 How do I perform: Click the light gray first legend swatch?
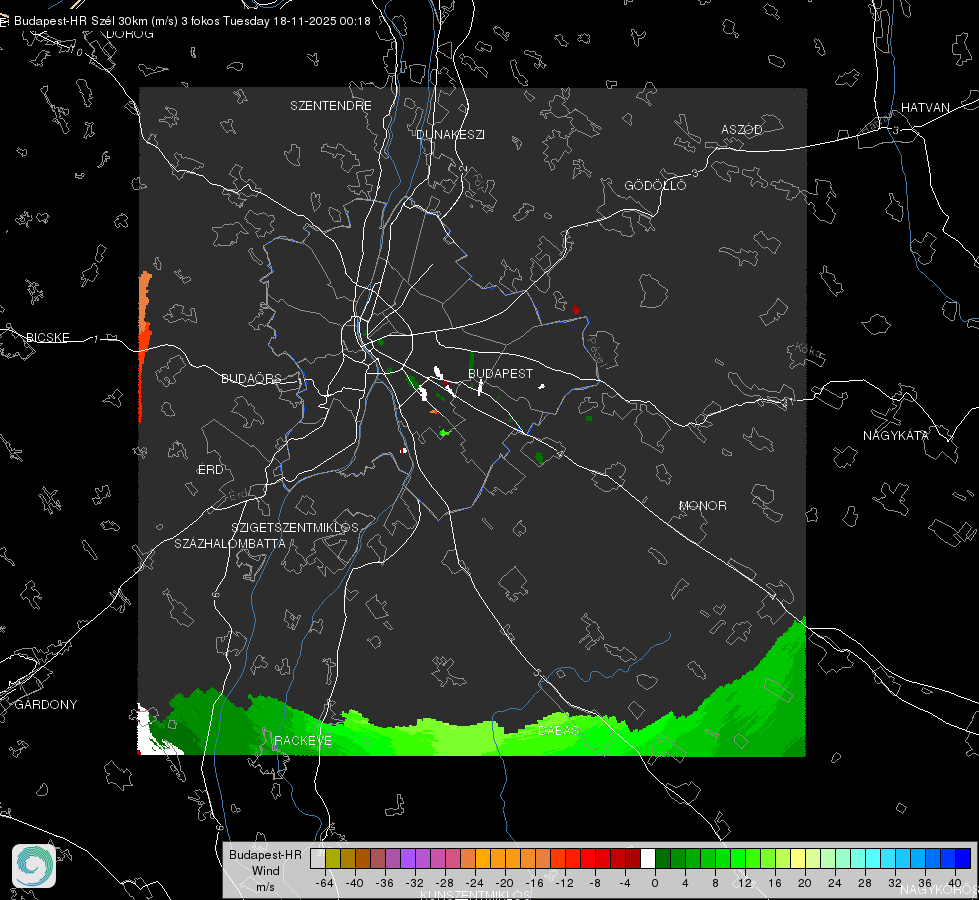pos(317,859)
